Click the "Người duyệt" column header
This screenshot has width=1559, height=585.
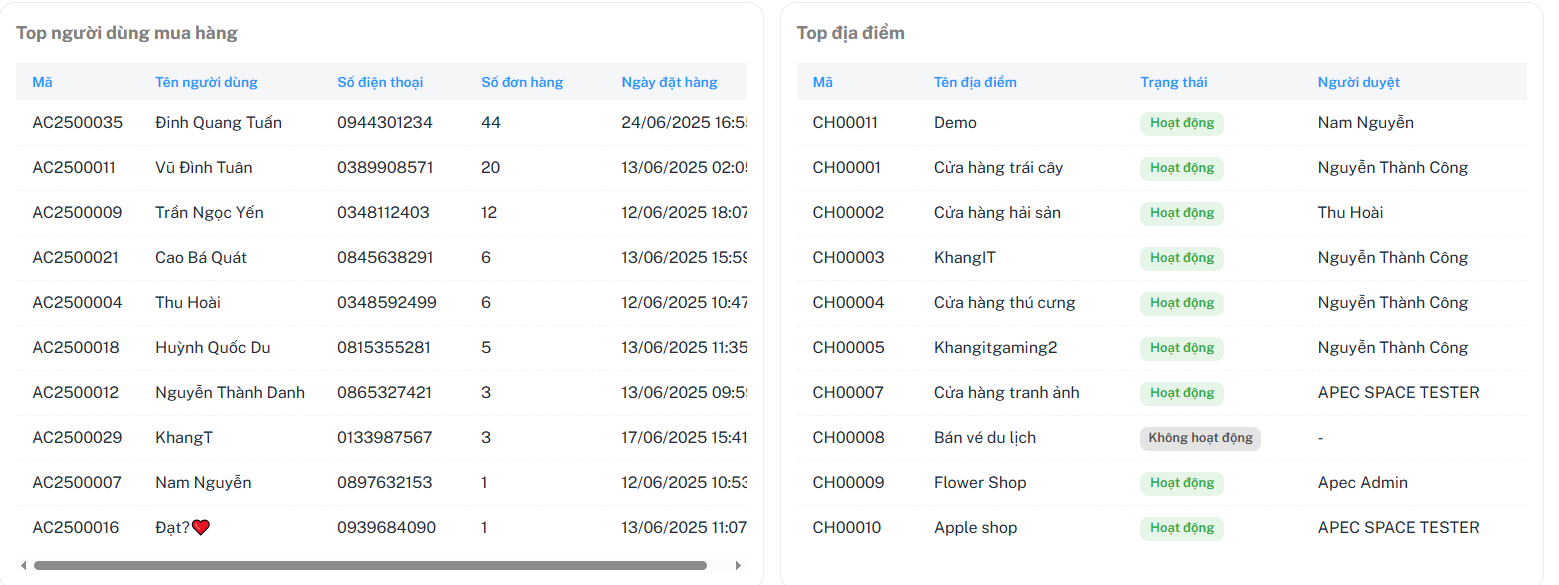[x=1358, y=82]
